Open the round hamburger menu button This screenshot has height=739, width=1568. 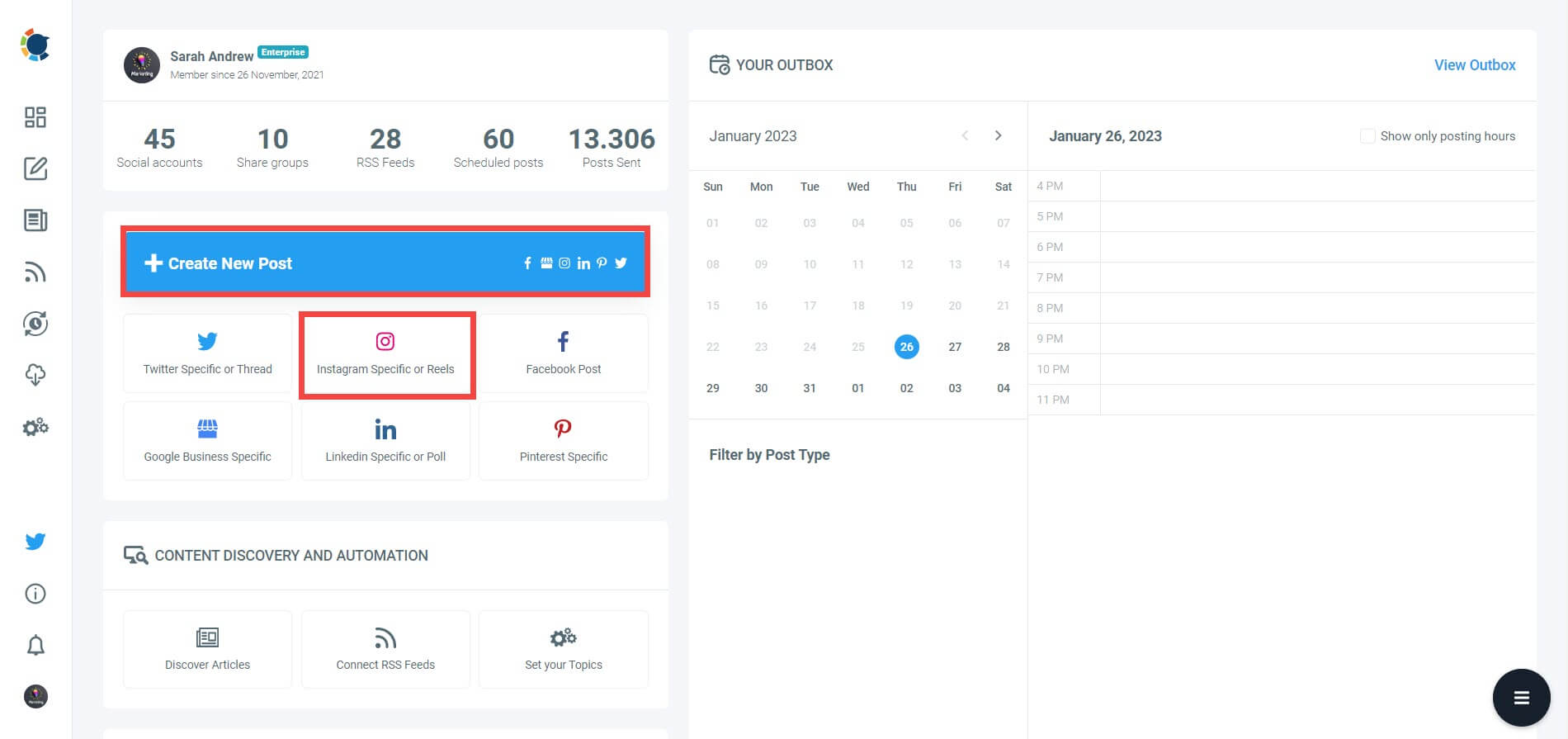coord(1521,698)
